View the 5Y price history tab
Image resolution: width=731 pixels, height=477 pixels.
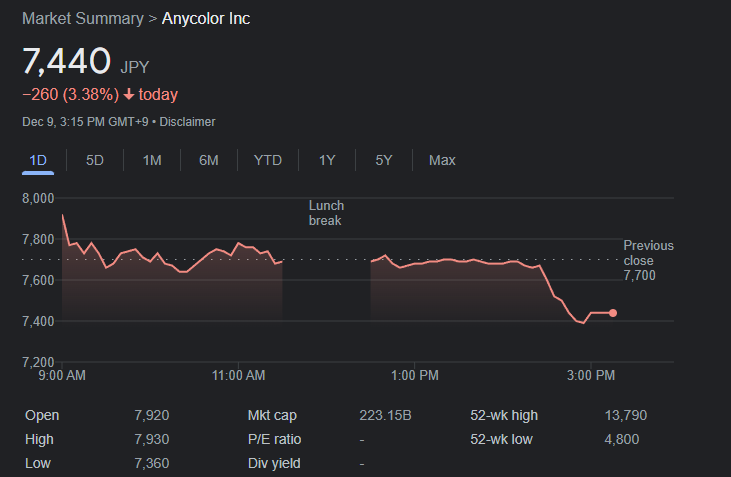tap(384, 160)
